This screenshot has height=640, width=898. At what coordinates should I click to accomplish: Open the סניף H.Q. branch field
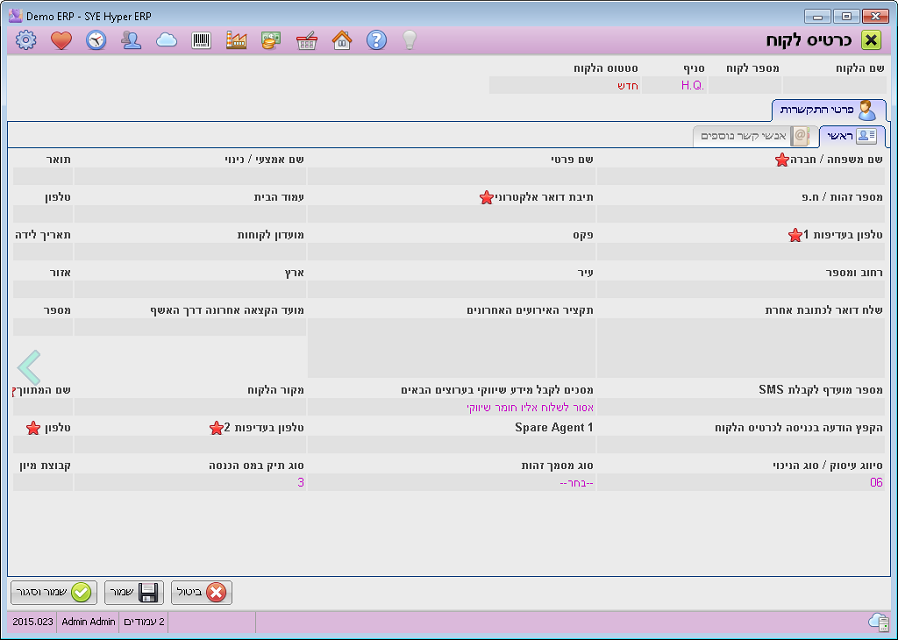pos(674,85)
